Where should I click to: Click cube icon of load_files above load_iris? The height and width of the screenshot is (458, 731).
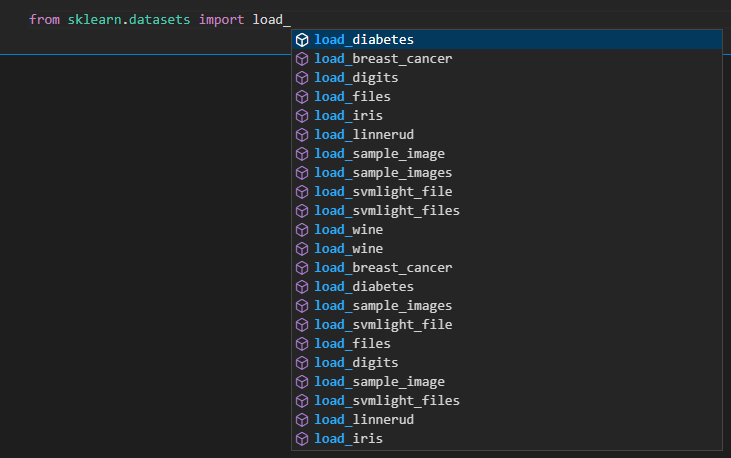[302, 97]
